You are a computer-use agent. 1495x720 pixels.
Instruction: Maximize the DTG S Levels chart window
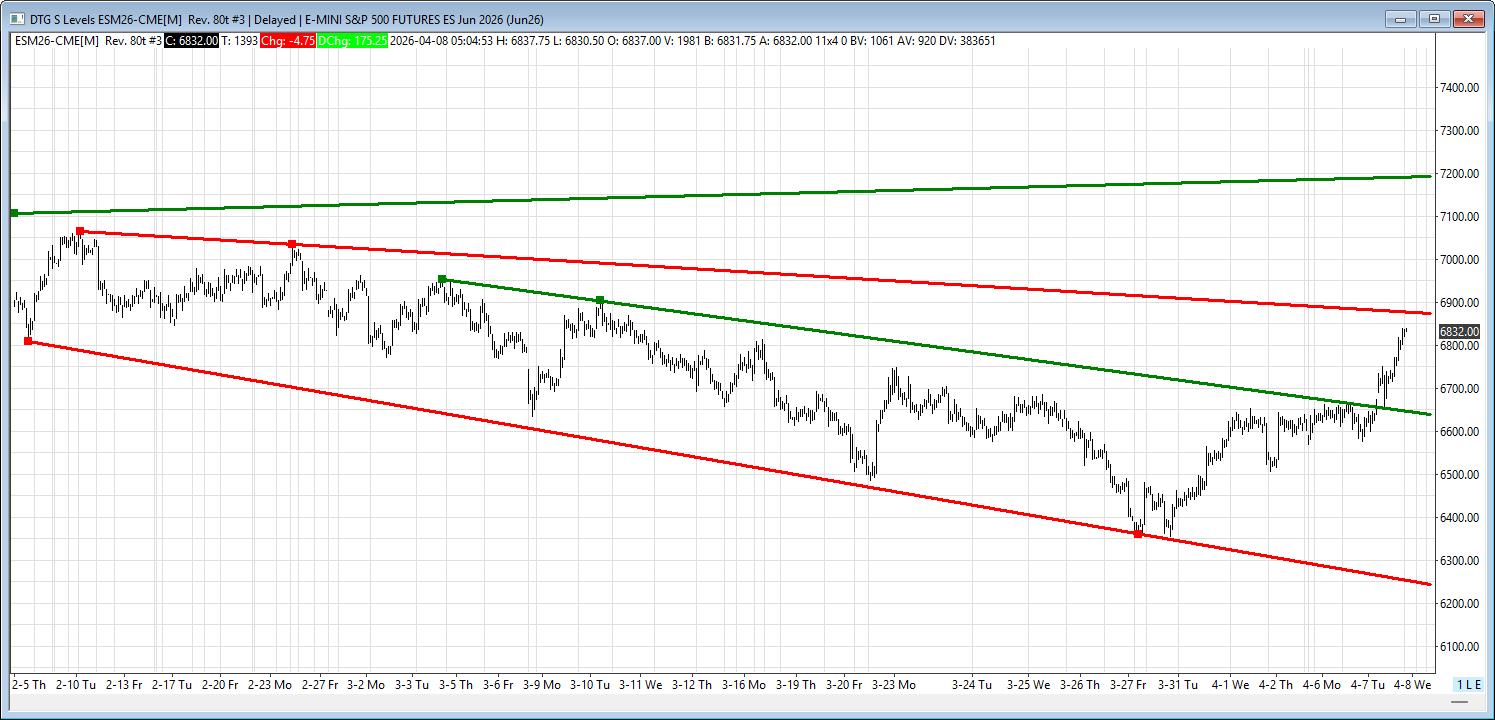coord(1434,19)
